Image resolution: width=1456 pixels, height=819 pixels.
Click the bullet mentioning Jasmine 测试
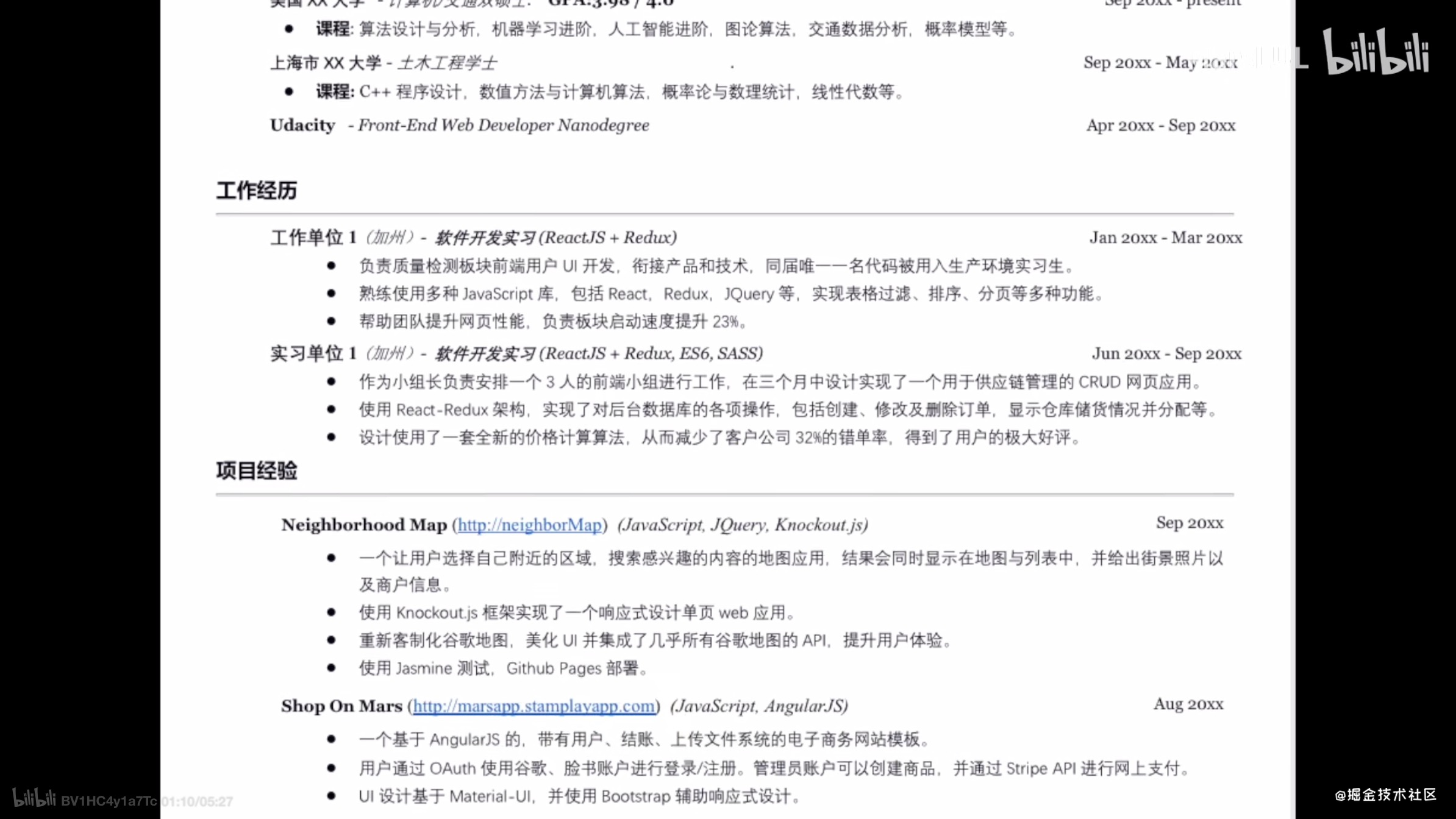point(502,668)
